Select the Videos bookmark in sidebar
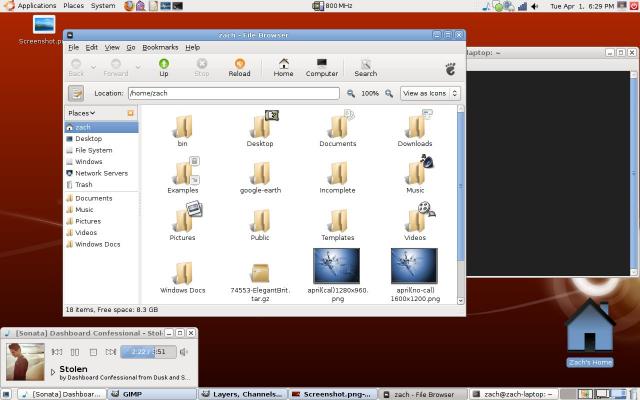This screenshot has width=640, height=400. 101,233
